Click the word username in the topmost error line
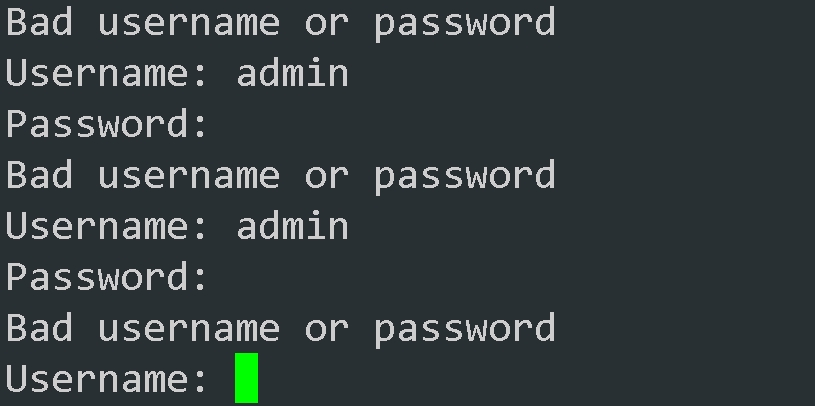The height and width of the screenshot is (406, 815). point(189,22)
